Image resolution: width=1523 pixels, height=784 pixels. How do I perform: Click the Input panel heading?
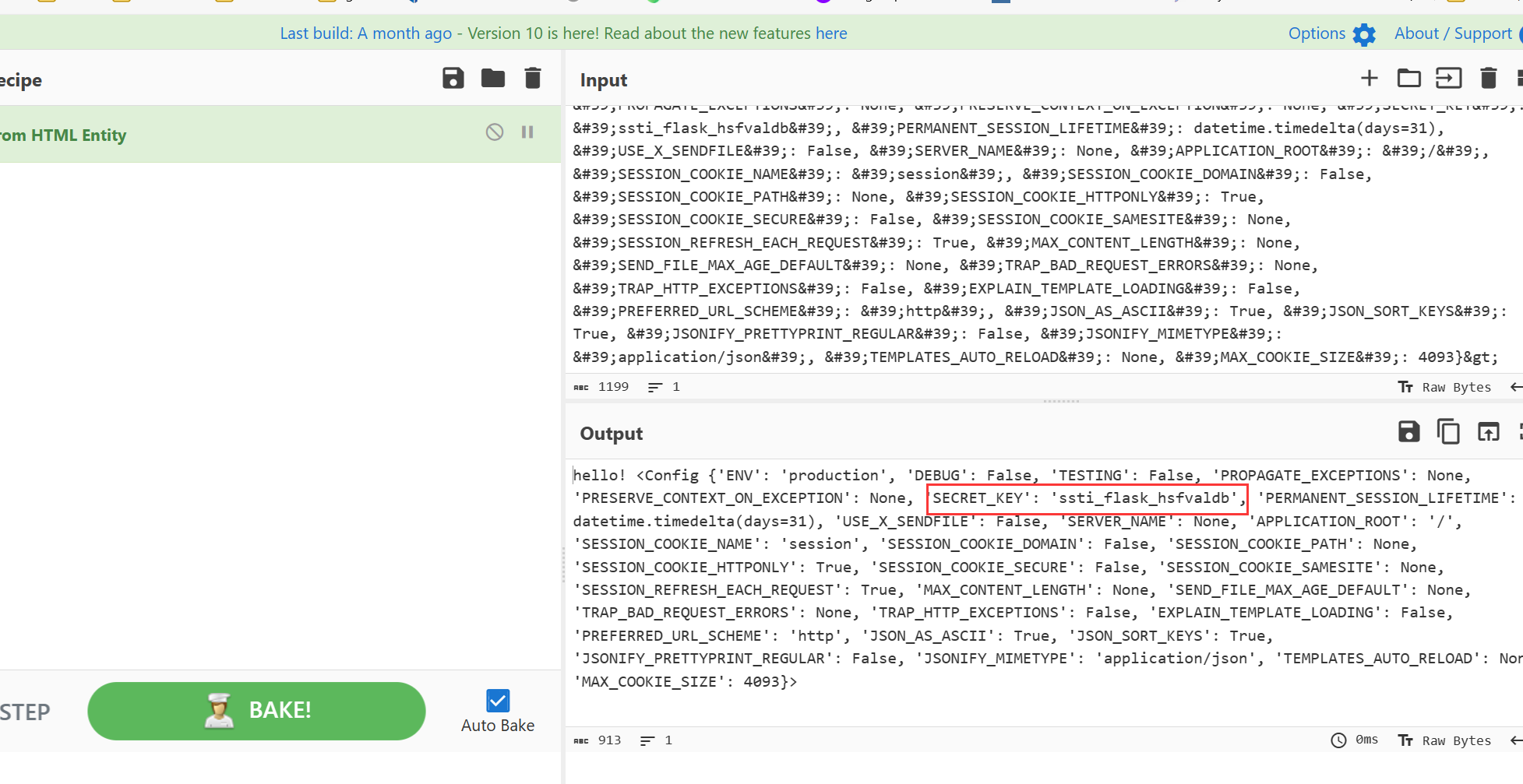coord(604,80)
